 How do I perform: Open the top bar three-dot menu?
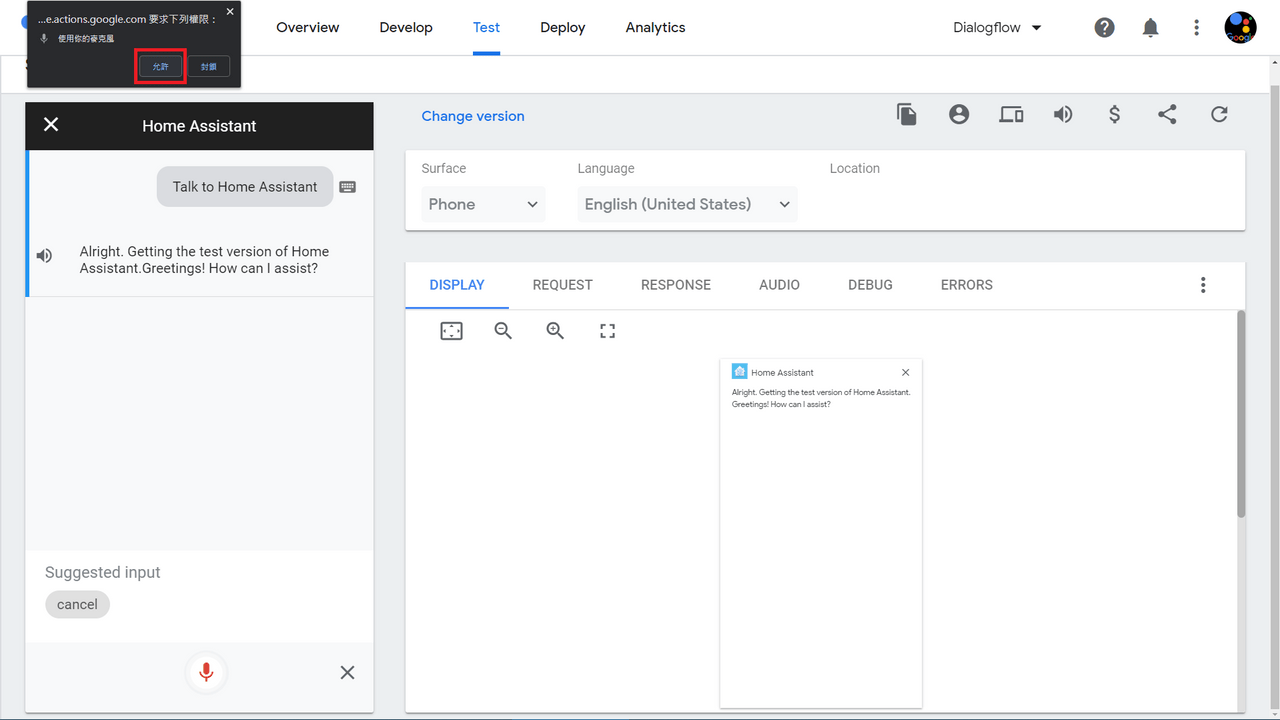point(1196,28)
